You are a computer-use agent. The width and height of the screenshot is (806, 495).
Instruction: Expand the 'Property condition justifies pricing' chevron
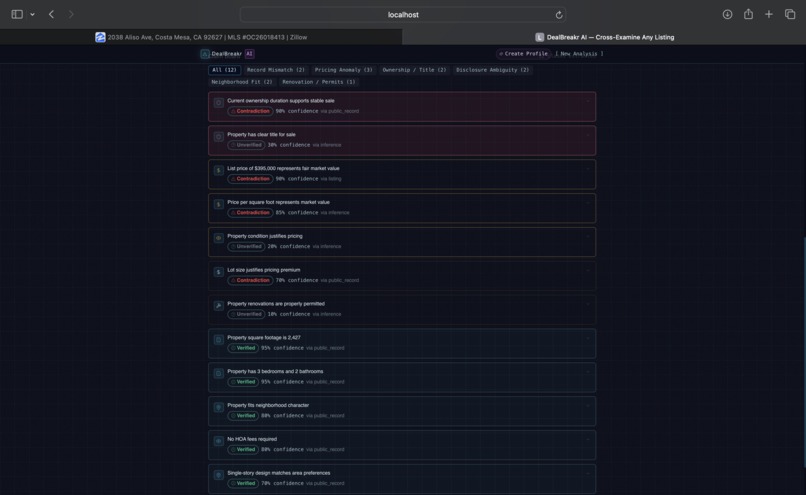click(x=588, y=237)
